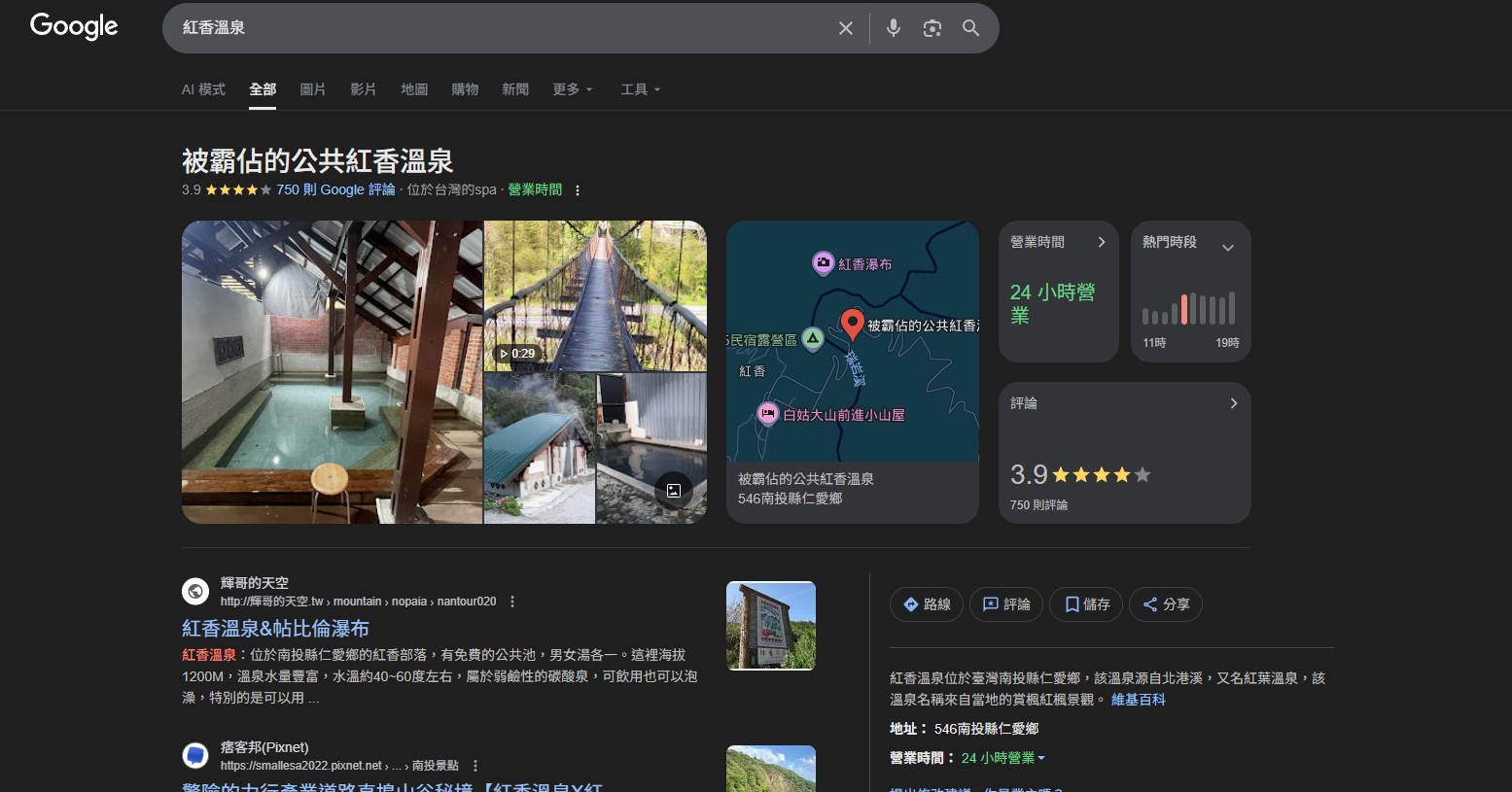Image resolution: width=1512 pixels, height=792 pixels.
Task: Click the 儲存 save button
Action: tap(1086, 604)
